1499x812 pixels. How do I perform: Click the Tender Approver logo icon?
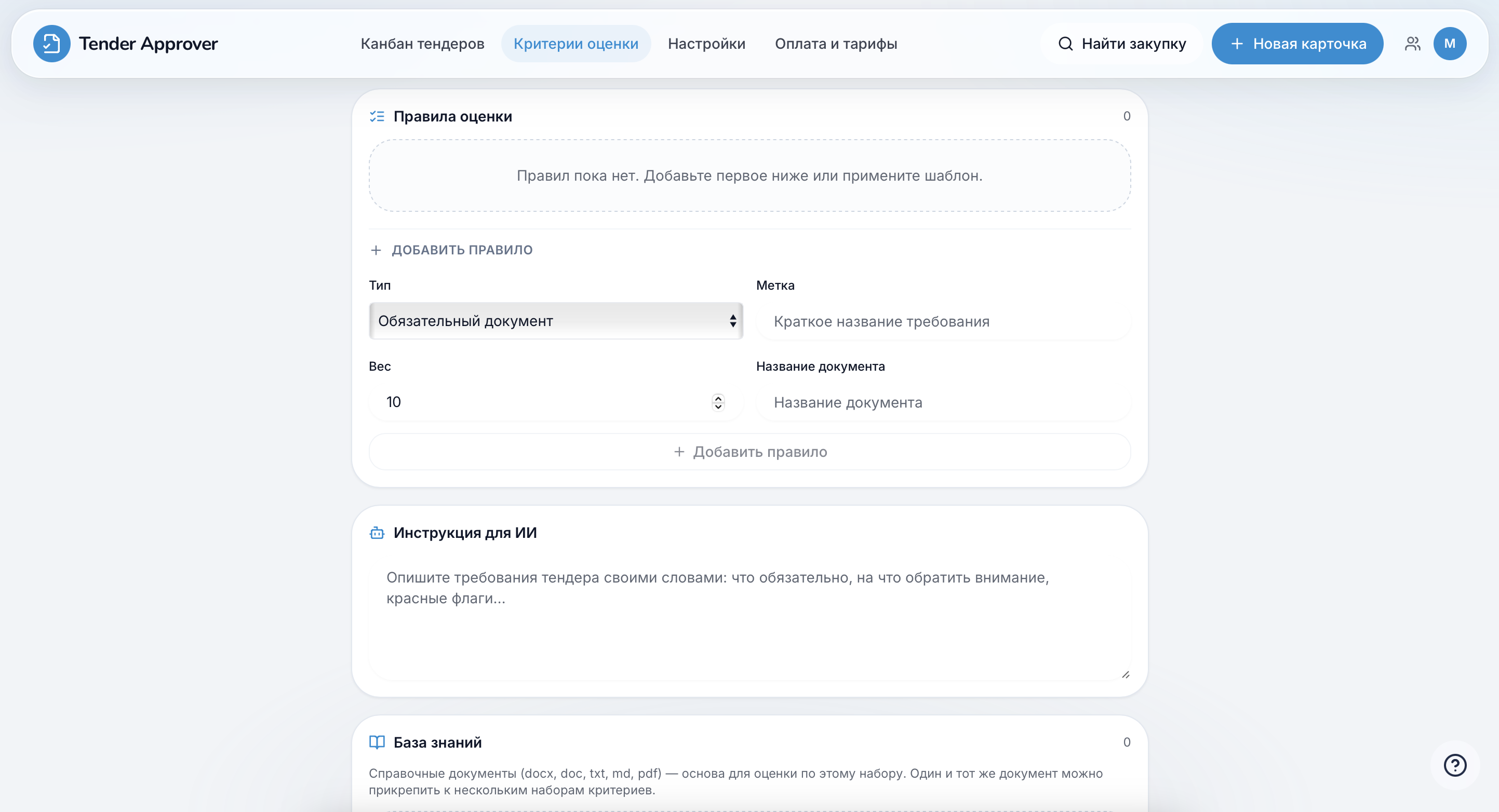[51, 44]
